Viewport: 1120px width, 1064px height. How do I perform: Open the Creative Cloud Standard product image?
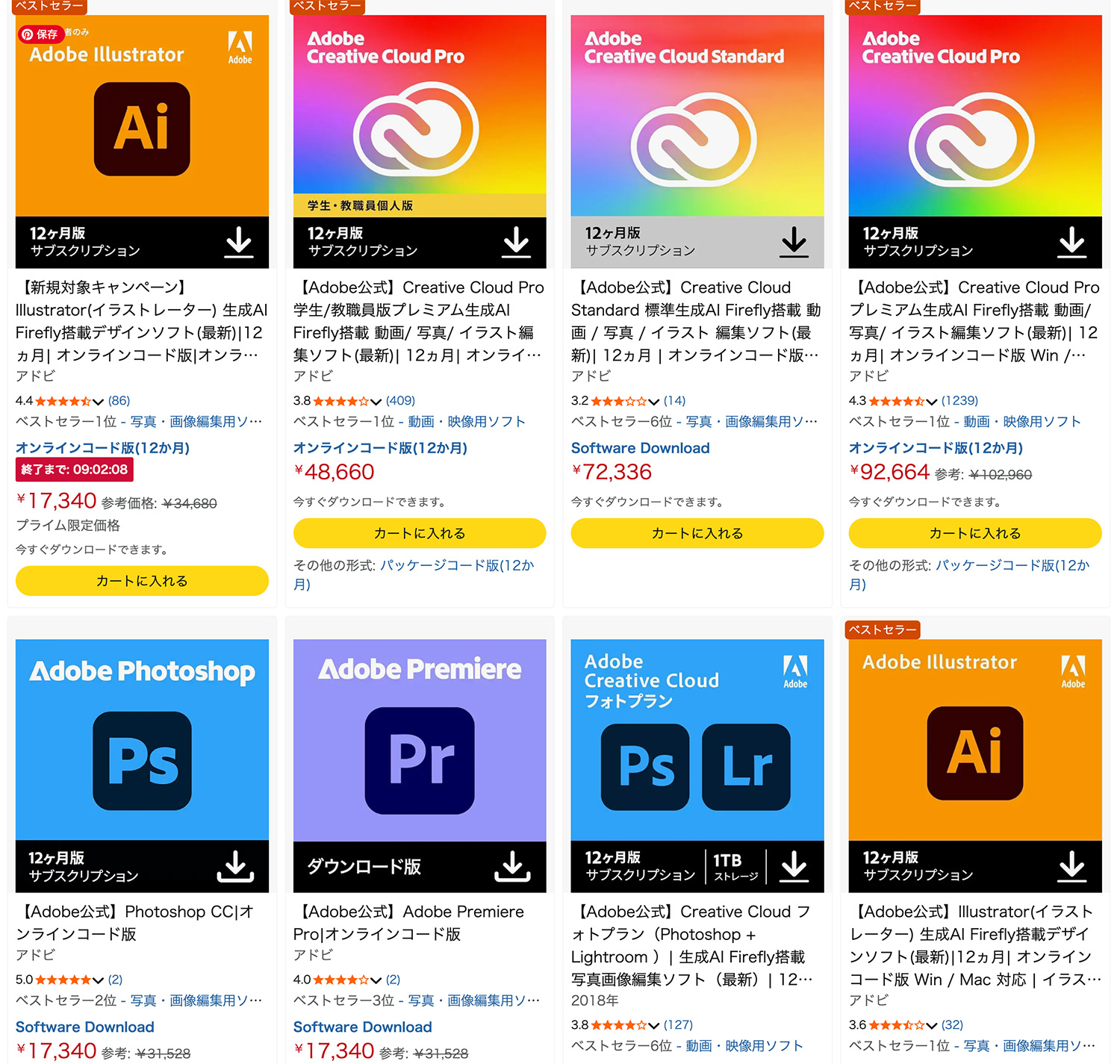point(697,142)
